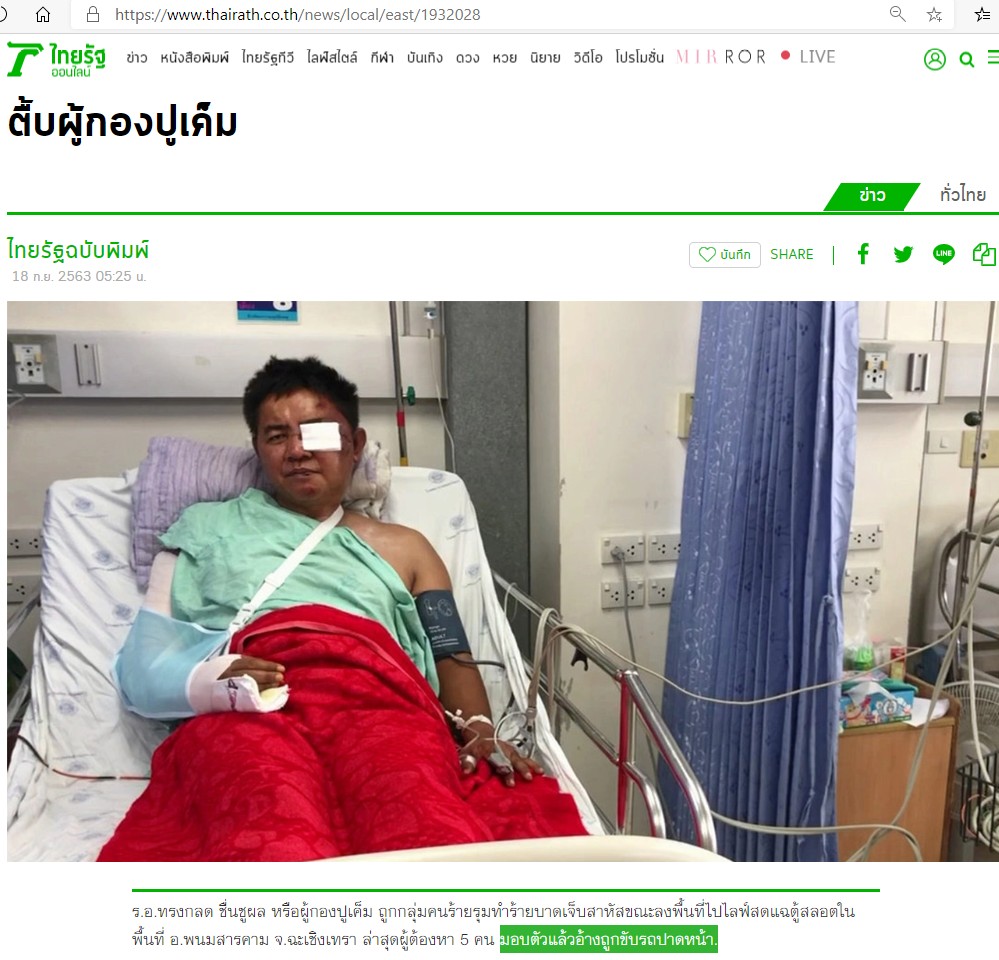Select the green ข่าว tab

[872, 196]
